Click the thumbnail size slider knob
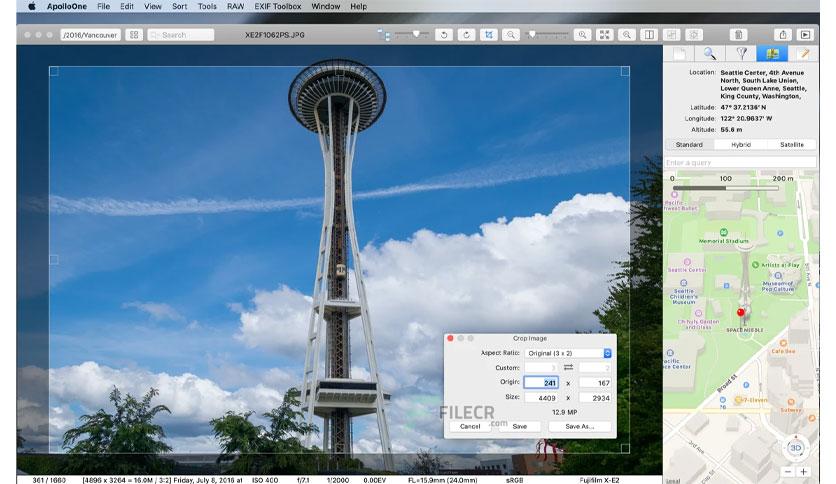This screenshot has width=836, height=484. 416,34
